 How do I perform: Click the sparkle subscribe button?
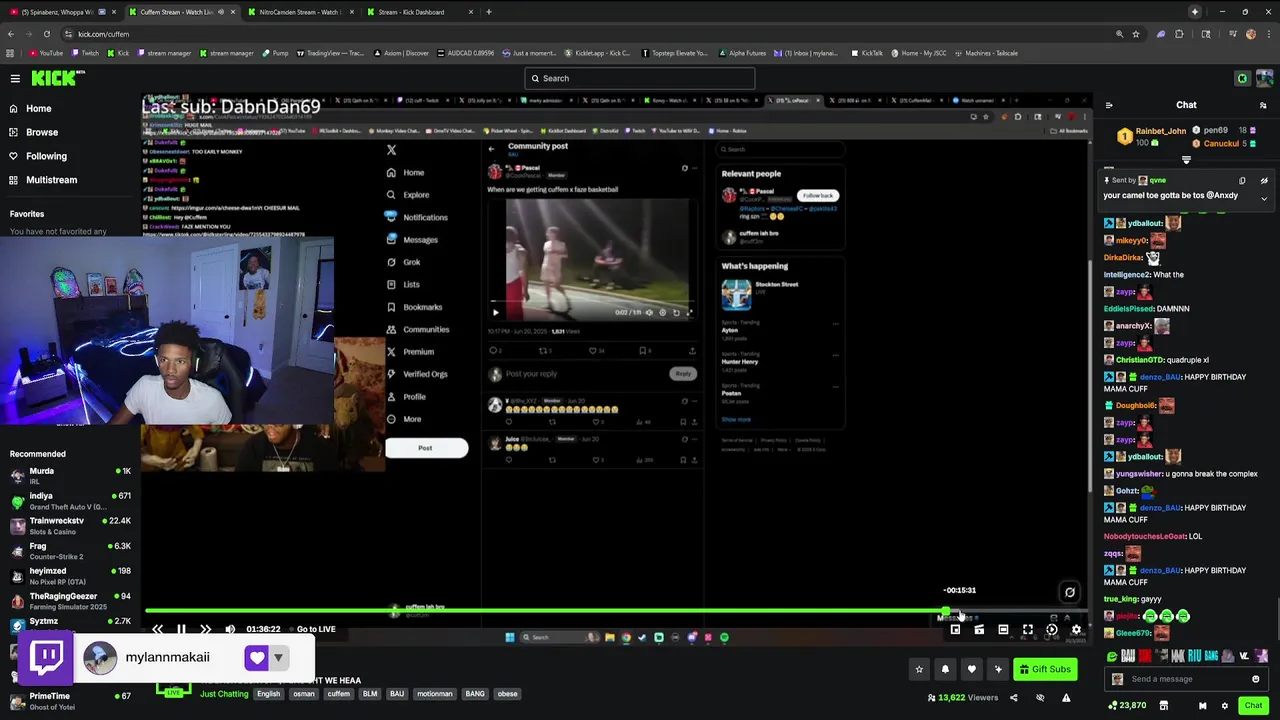click(997, 669)
